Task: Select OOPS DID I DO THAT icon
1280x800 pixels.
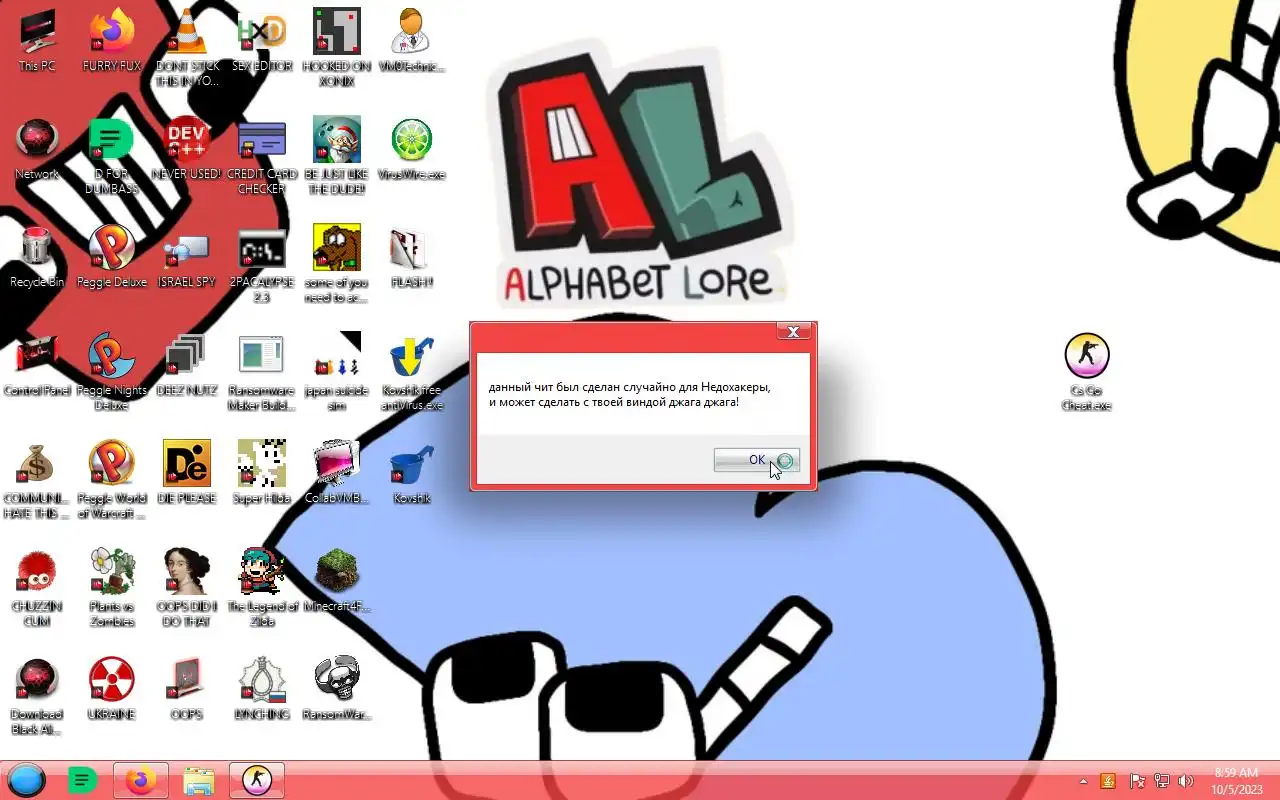Action: 187,587
